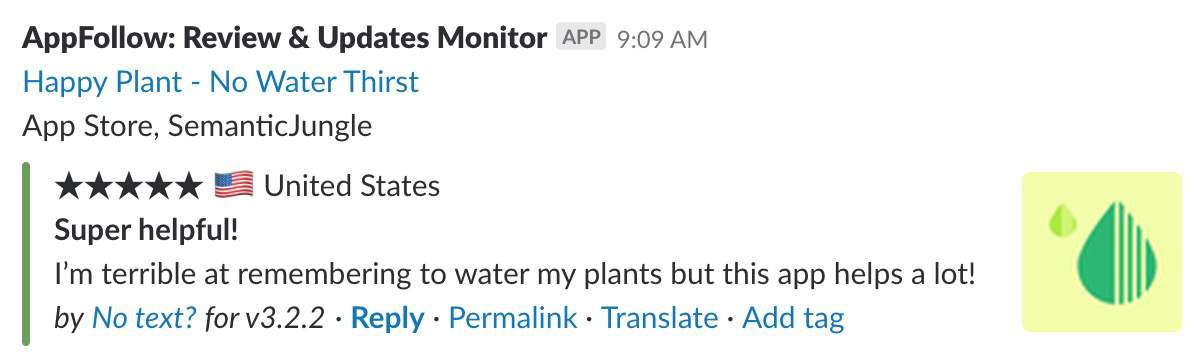Image resolution: width=1204 pixels, height=364 pixels.
Task: Click the gray APP badge
Action: [581, 38]
